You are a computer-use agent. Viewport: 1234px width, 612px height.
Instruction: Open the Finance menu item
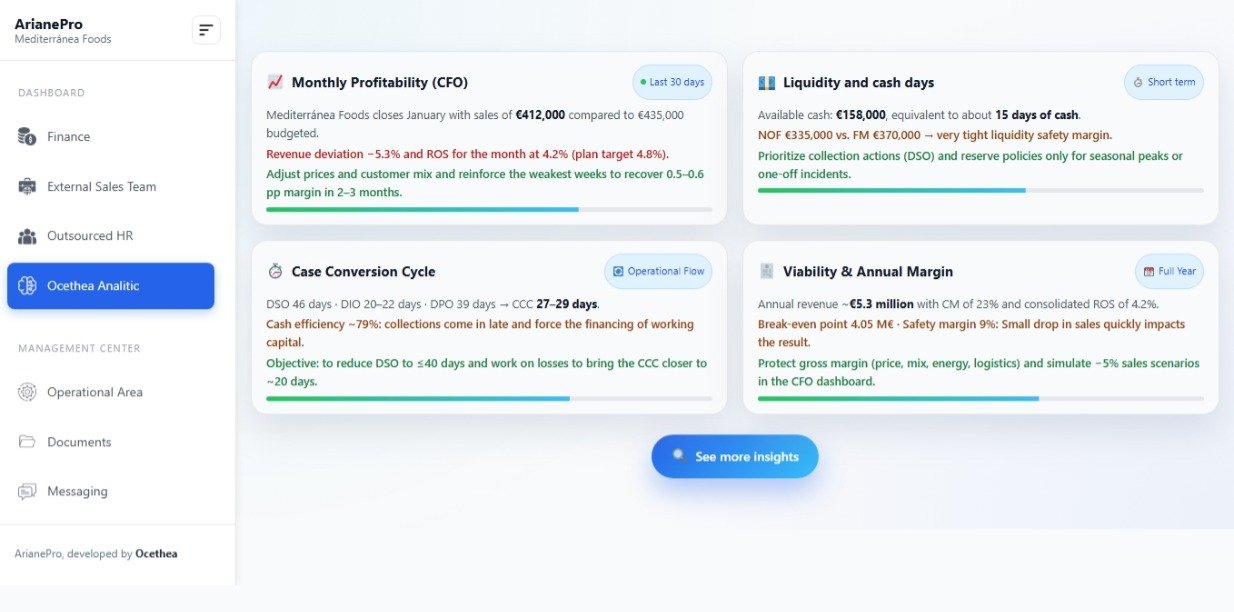click(68, 136)
